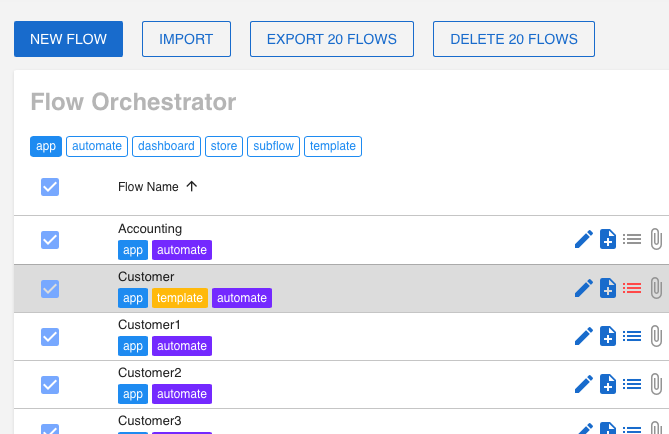
Task: Click the New Flow button
Action: (68, 39)
